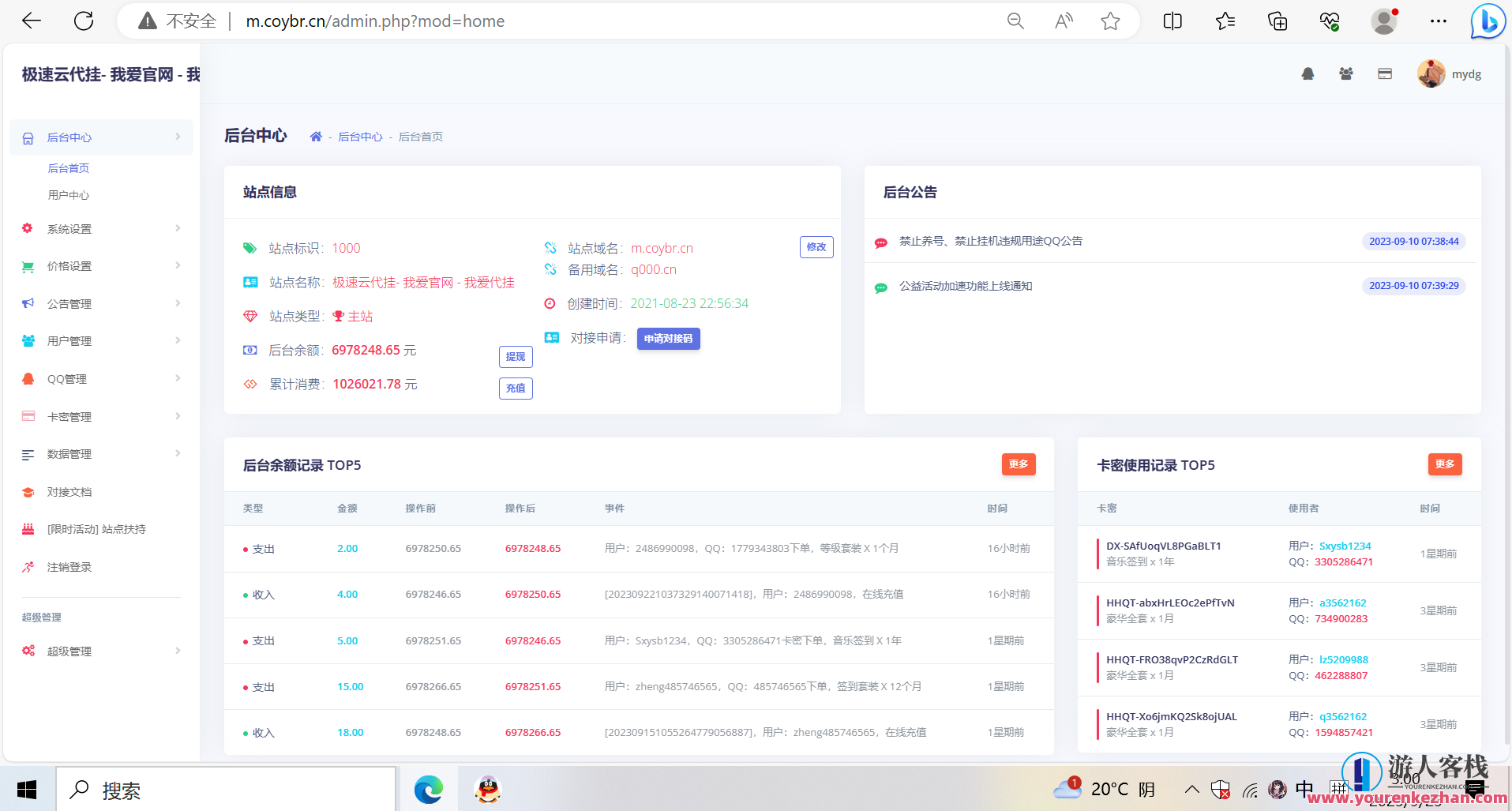Expand the 超级管理 sidebar menu chevron
The width and height of the screenshot is (1512, 811).
(x=177, y=651)
